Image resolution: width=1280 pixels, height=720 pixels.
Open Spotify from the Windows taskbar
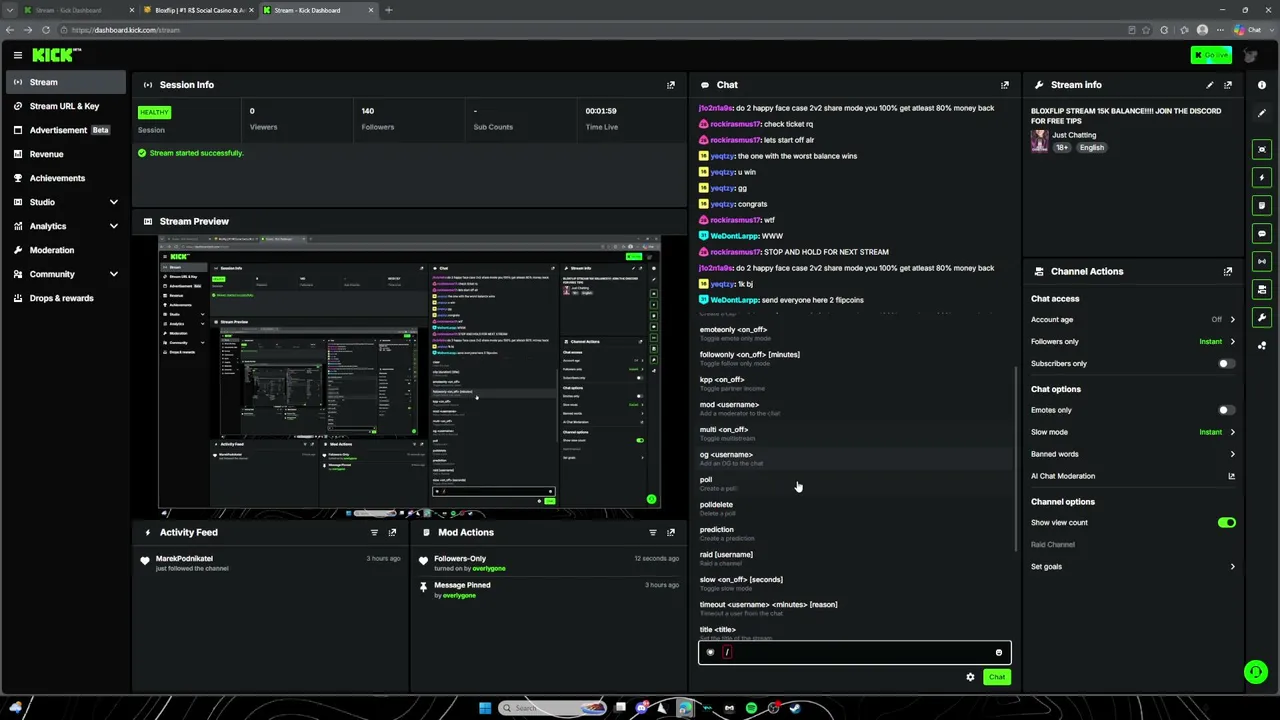pyautogui.click(x=751, y=708)
